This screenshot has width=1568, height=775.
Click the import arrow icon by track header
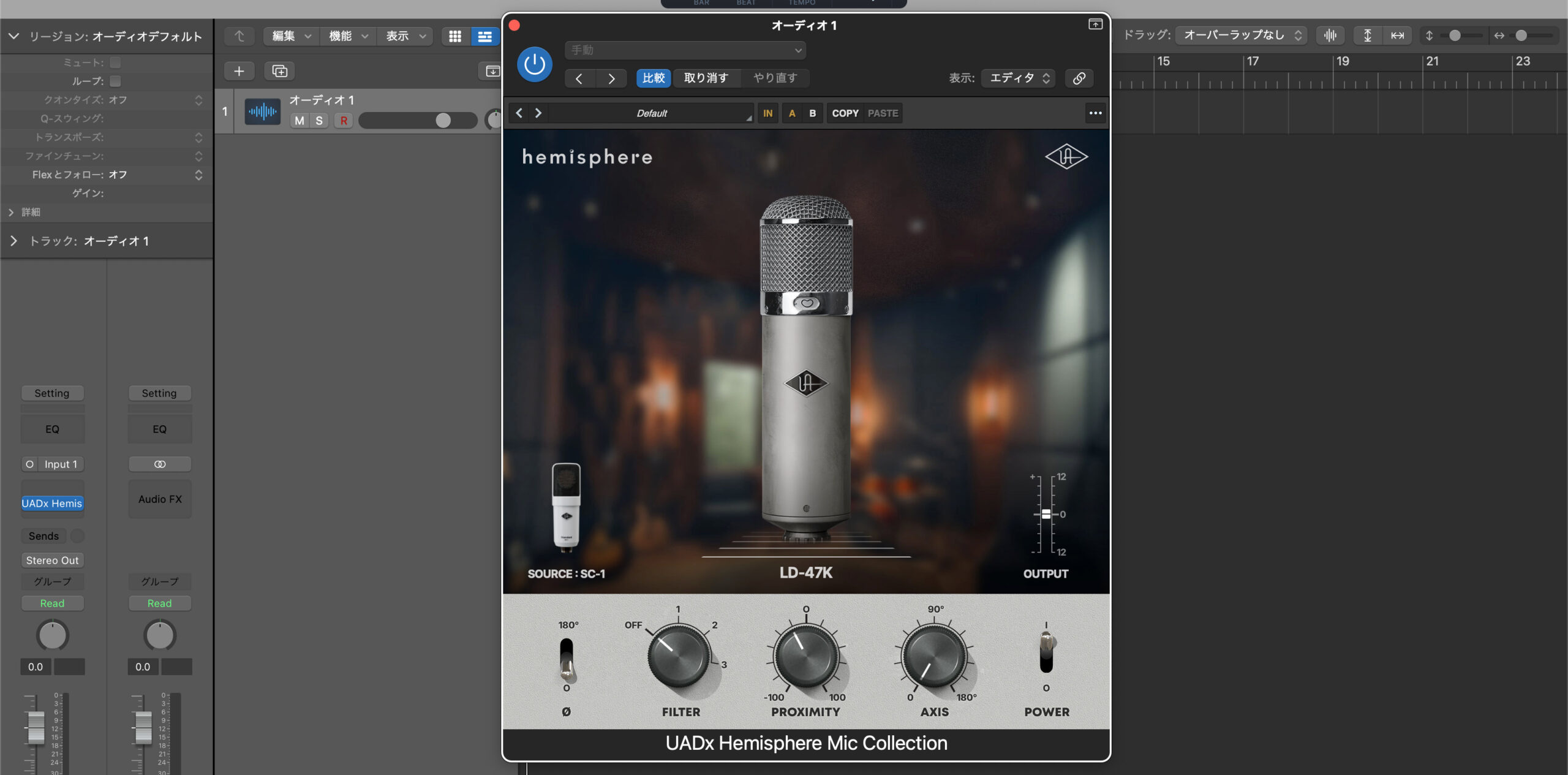coord(492,72)
